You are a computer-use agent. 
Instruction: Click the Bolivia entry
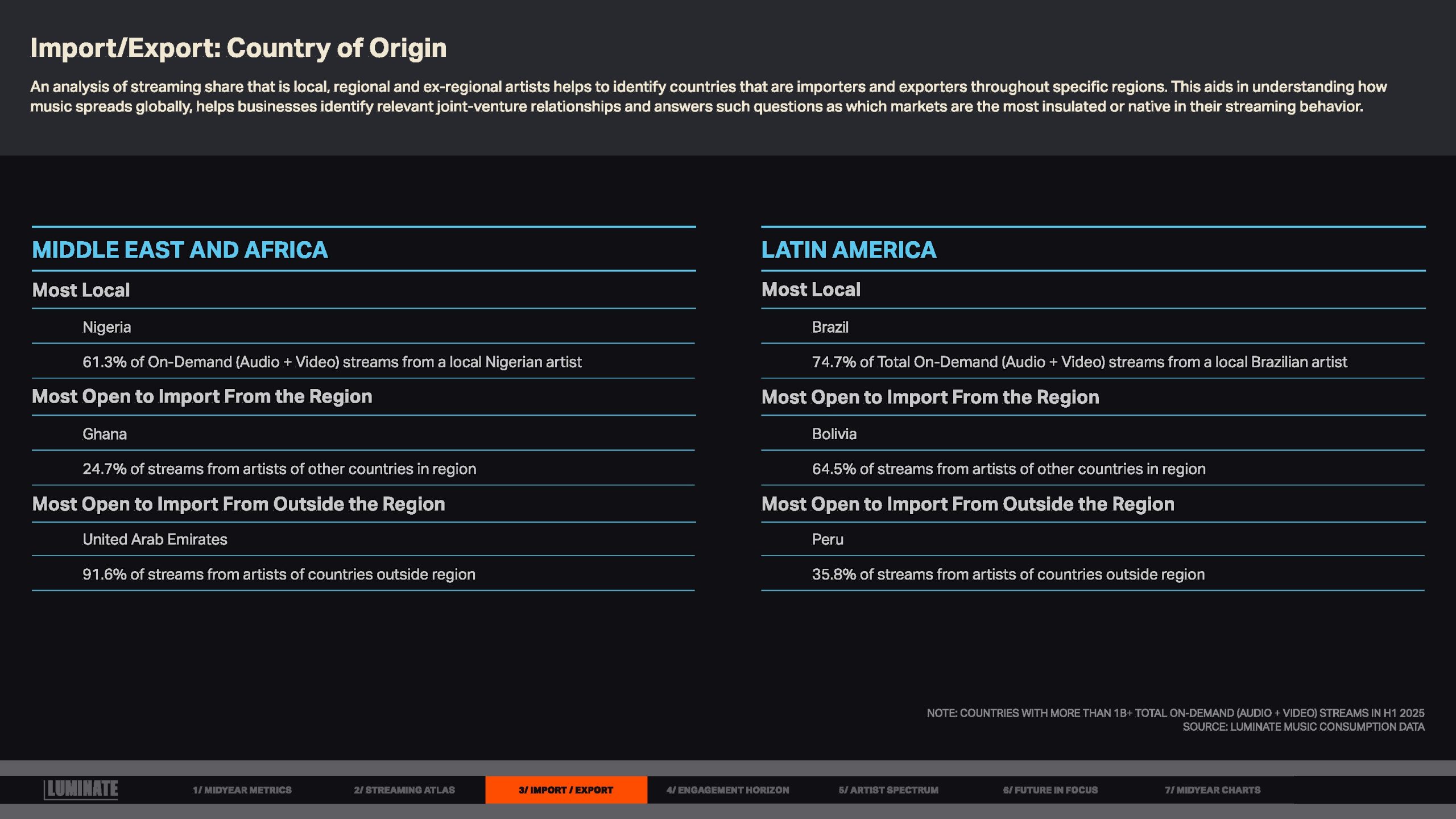click(834, 434)
